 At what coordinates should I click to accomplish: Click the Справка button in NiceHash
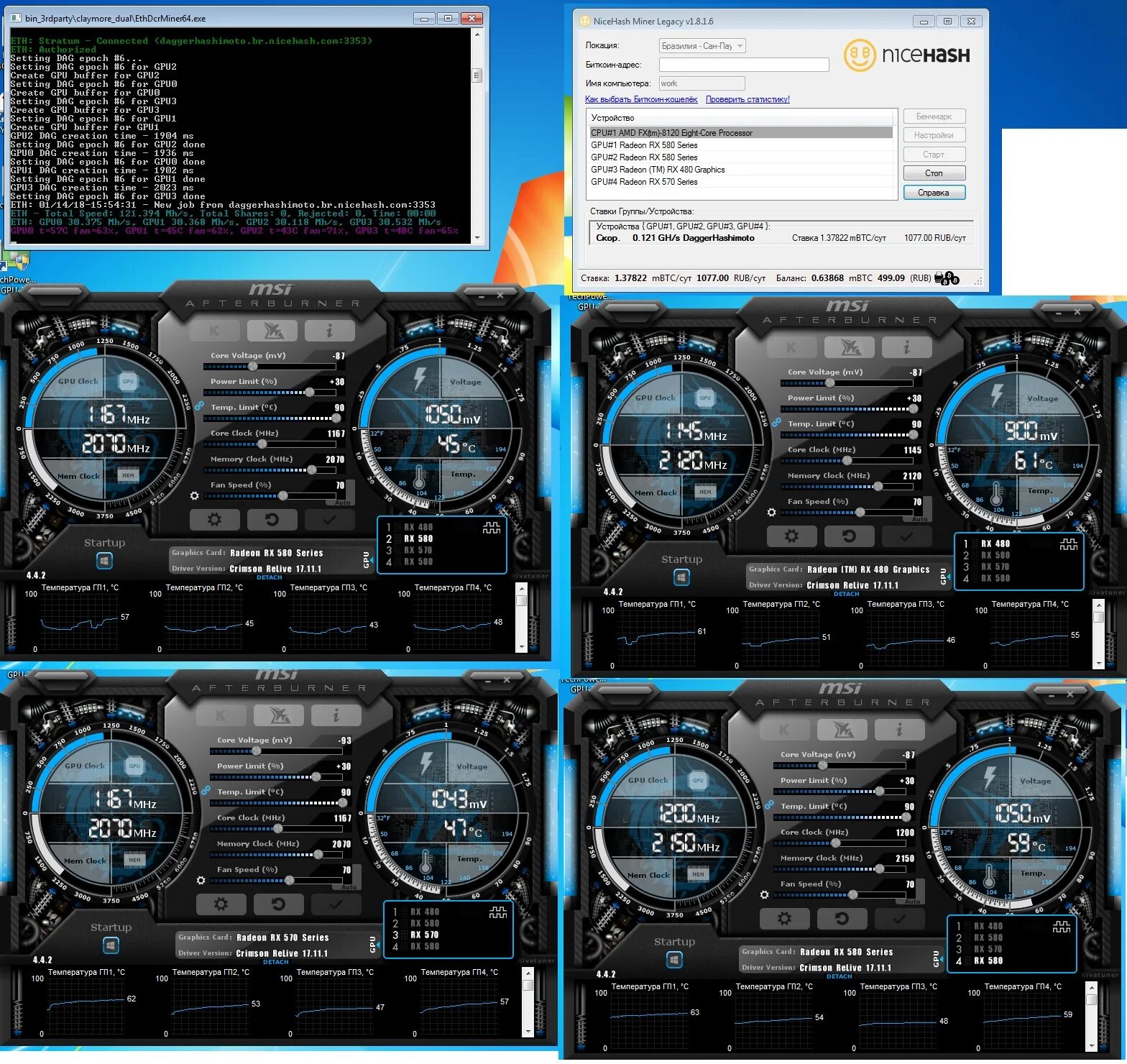tap(934, 193)
